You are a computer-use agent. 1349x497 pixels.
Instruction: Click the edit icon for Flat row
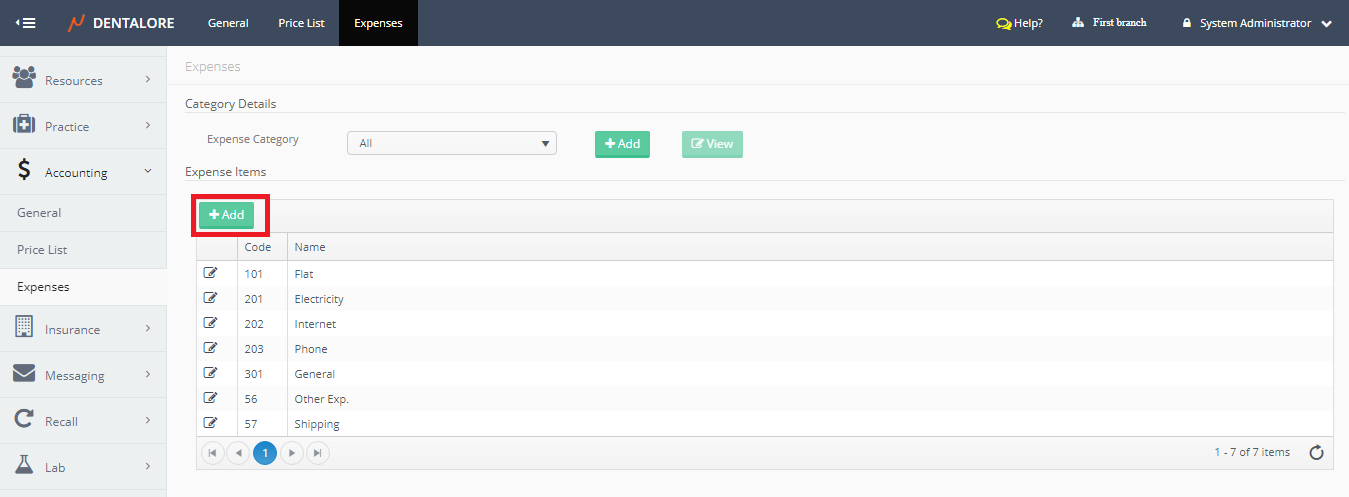[x=210, y=273]
